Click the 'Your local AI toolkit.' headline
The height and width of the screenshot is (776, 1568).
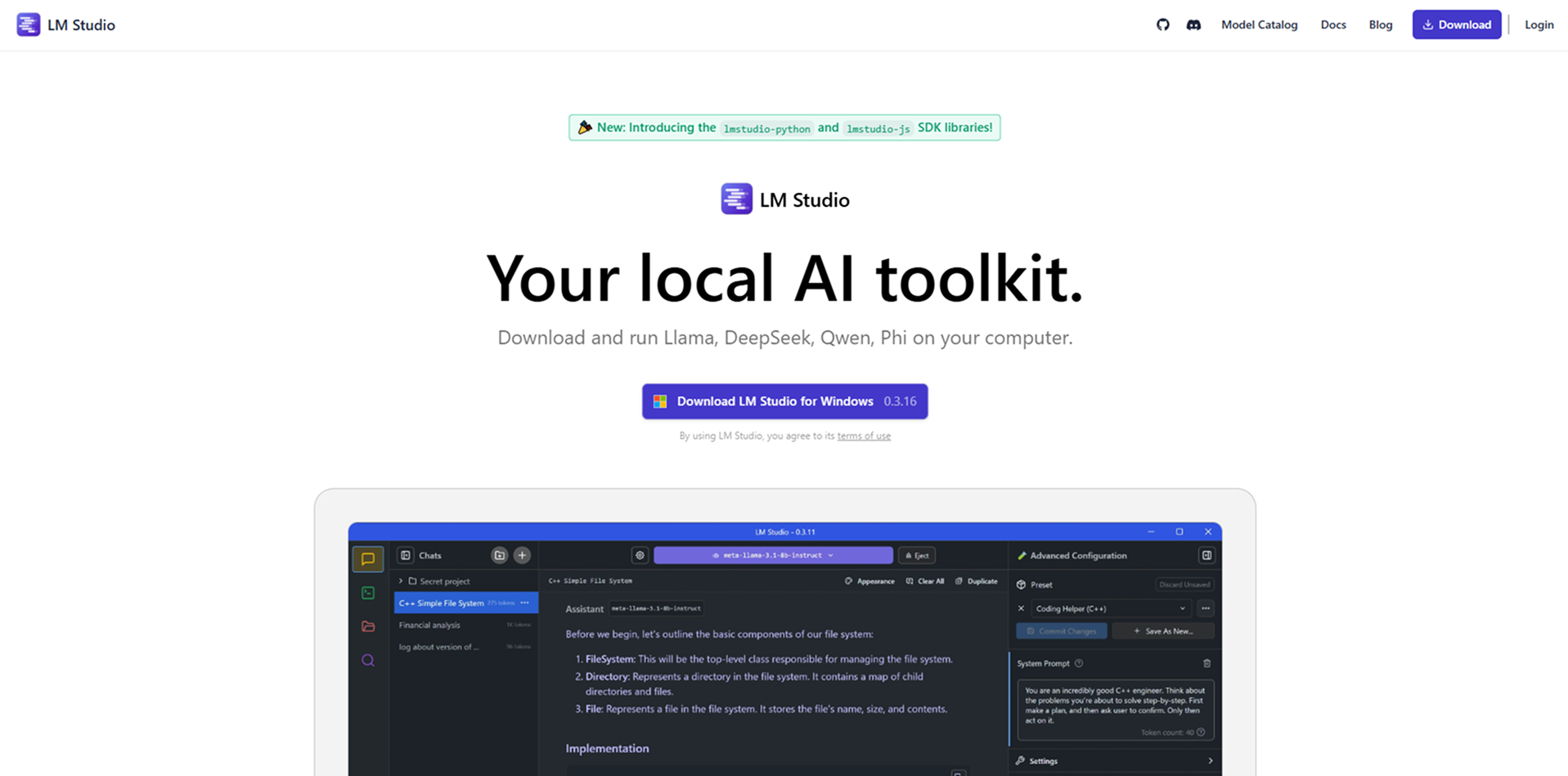[x=784, y=278]
